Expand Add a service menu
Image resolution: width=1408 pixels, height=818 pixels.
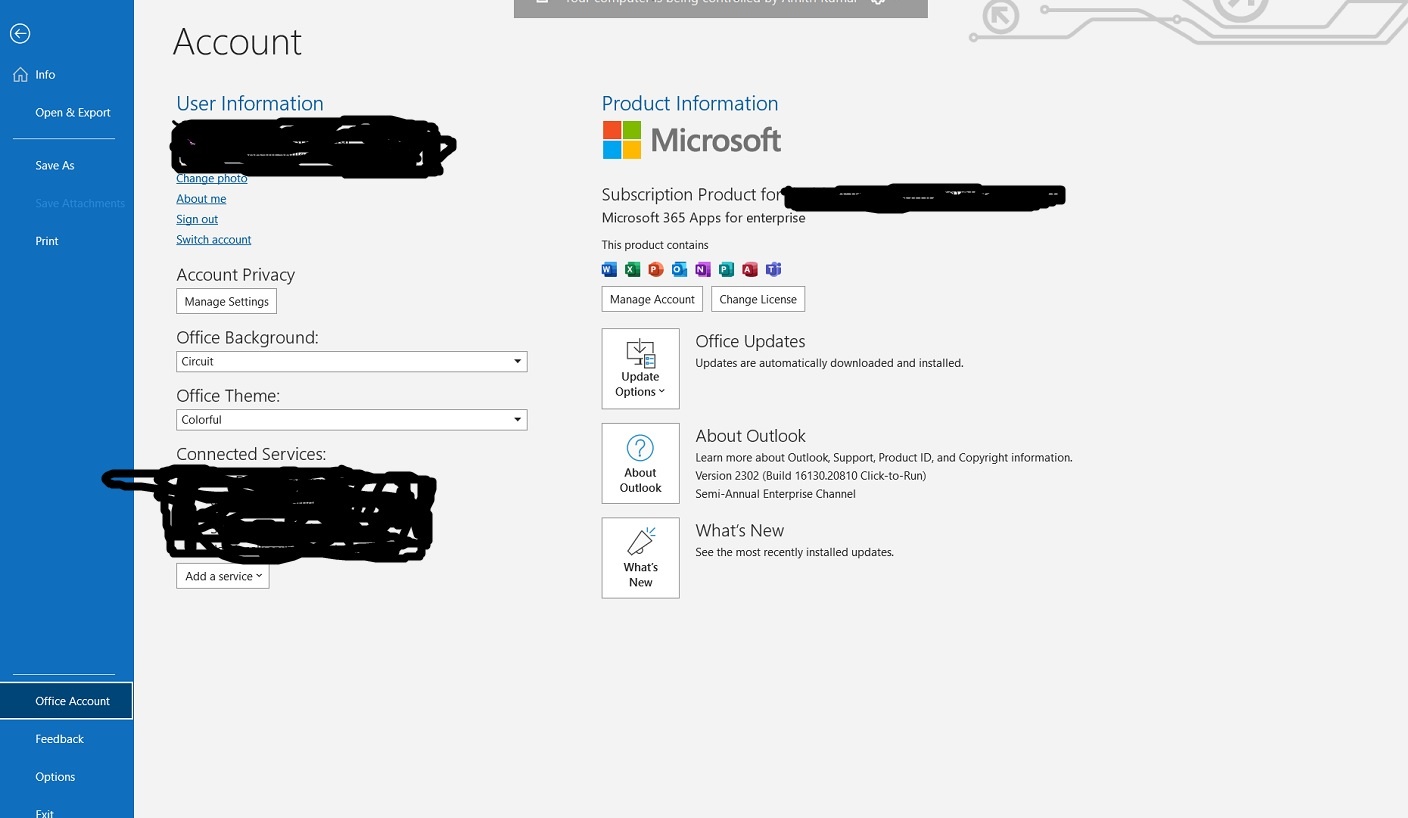click(223, 576)
